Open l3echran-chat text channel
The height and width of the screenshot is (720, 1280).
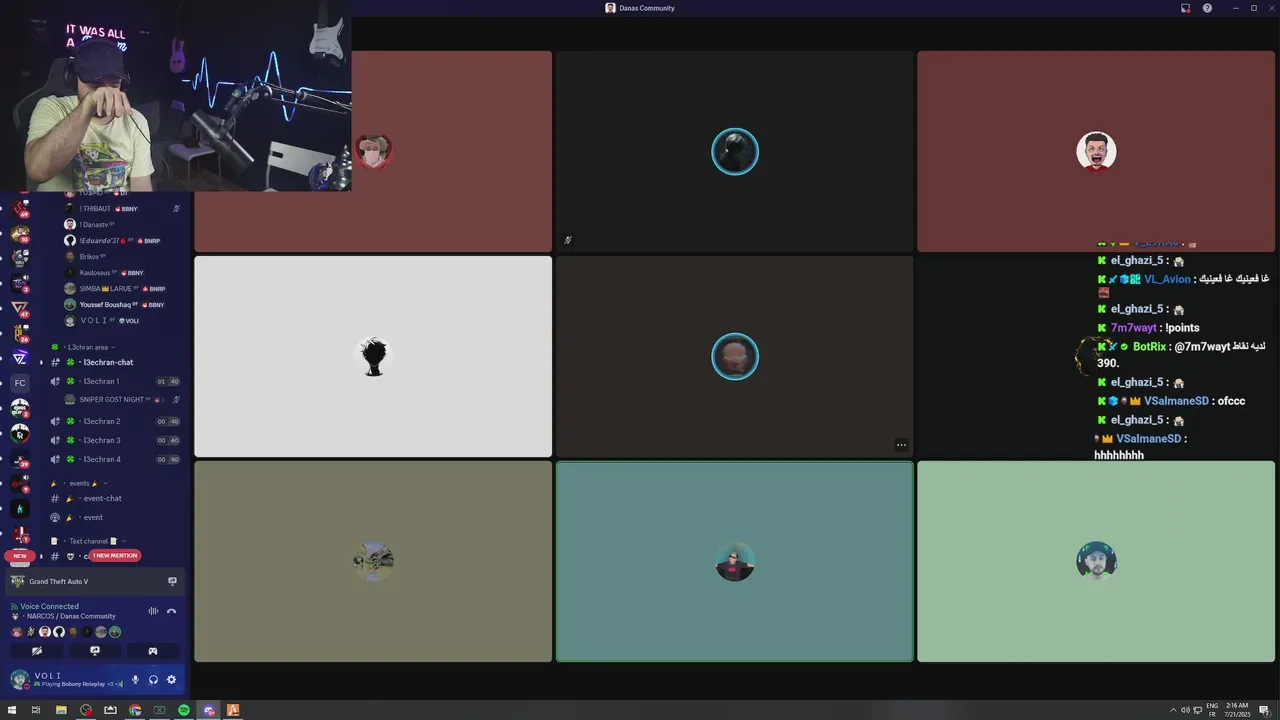pyautogui.click(x=108, y=362)
